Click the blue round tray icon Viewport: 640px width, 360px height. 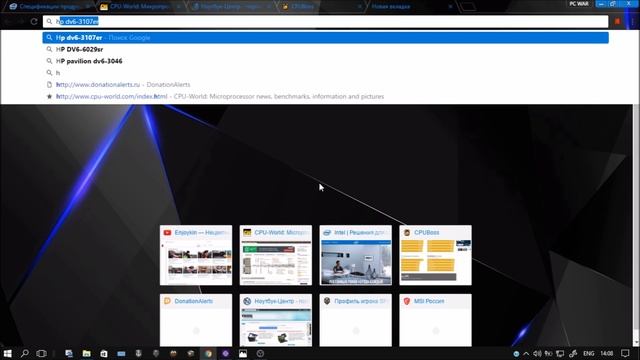516,353
